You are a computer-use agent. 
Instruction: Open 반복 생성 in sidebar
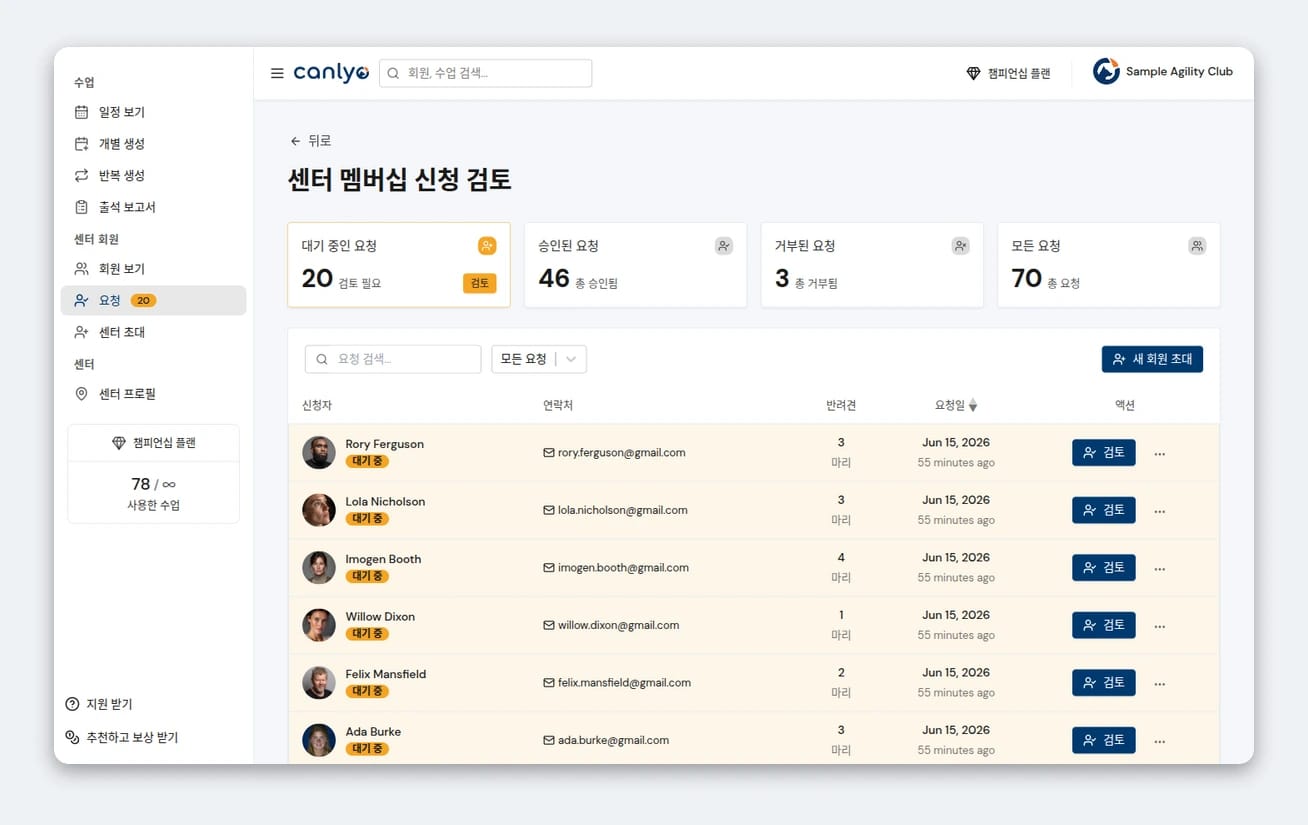pyautogui.click(x=154, y=175)
